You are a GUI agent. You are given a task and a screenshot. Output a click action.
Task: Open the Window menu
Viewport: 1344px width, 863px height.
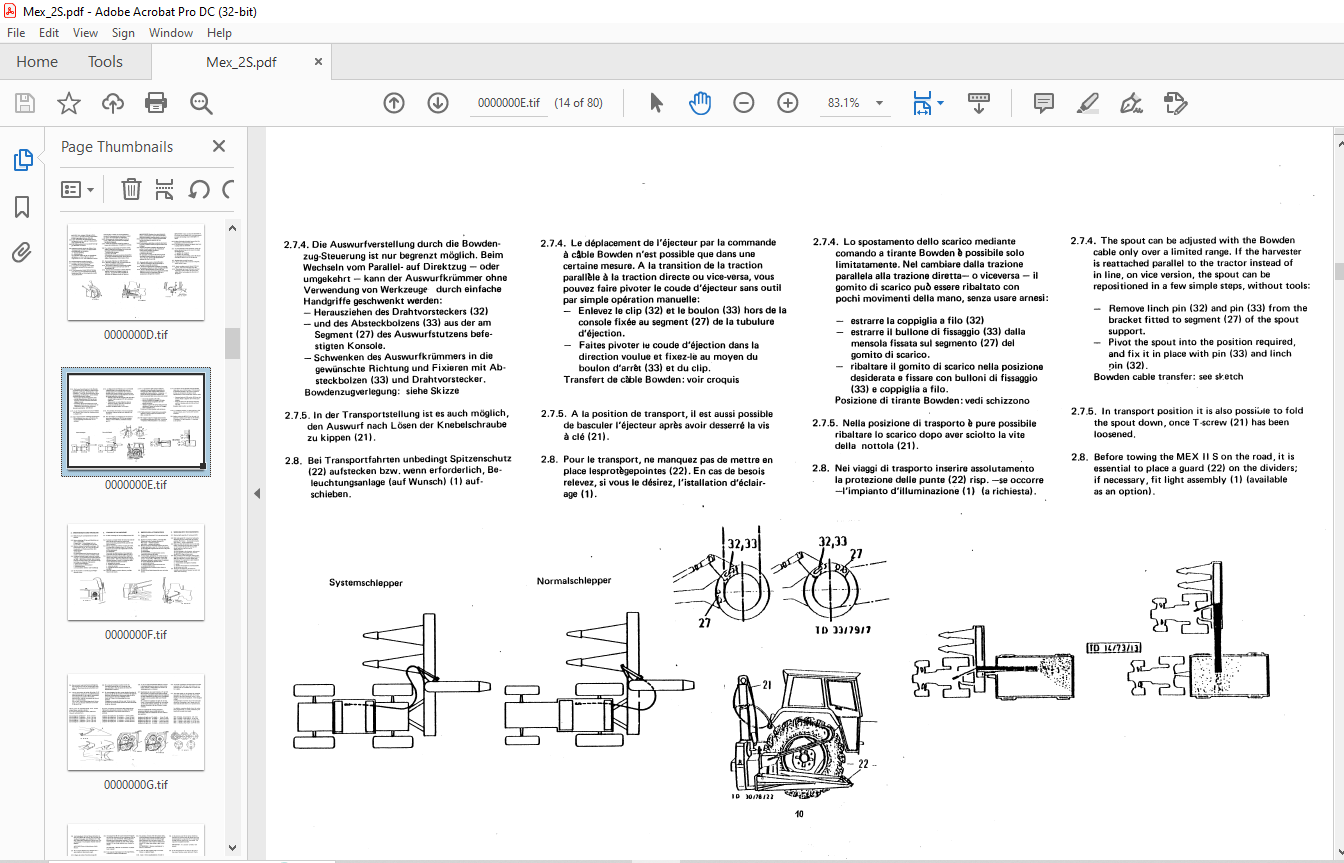pyautogui.click(x=171, y=33)
